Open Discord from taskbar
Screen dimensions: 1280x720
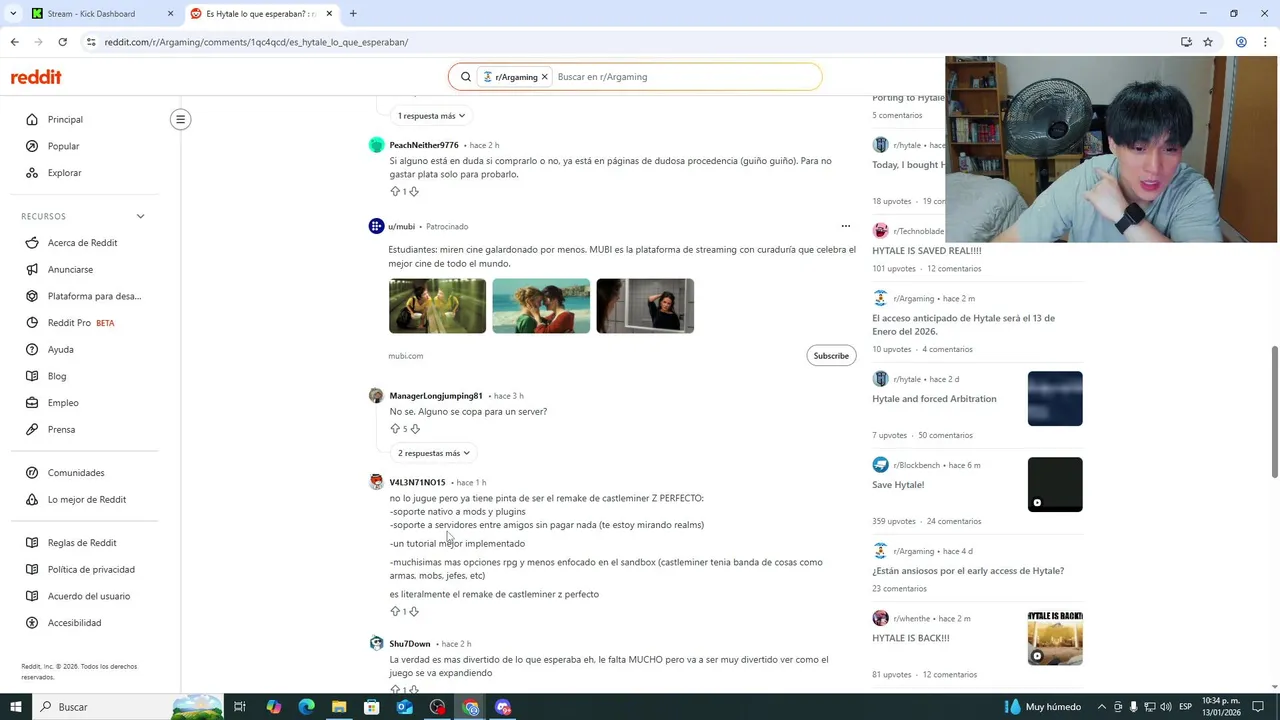click(x=503, y=707)
